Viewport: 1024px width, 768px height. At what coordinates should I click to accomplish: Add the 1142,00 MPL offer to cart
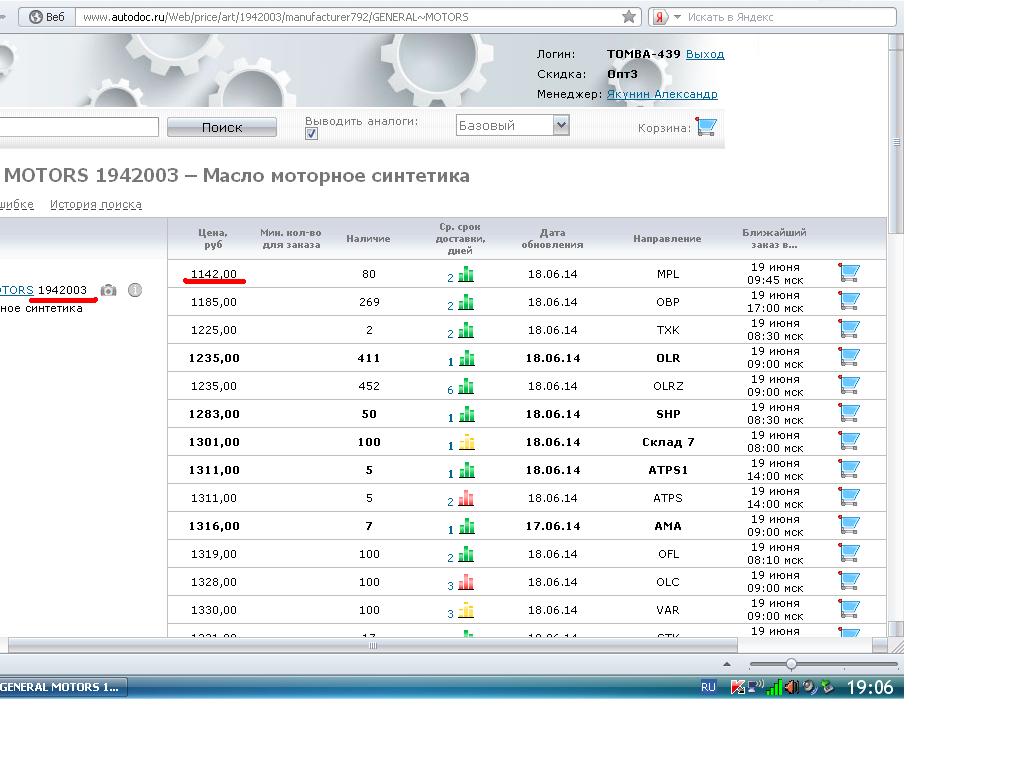[849, 273]
